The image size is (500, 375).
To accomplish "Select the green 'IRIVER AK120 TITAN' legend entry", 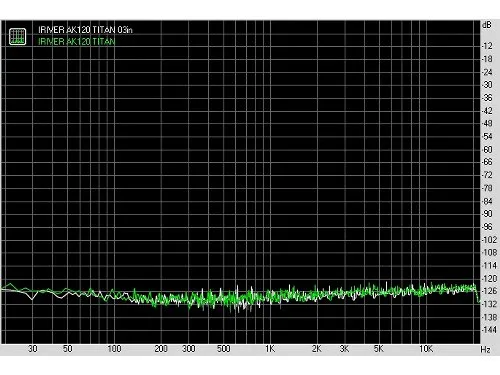I will pyautogui.click(x=77, y=42).
